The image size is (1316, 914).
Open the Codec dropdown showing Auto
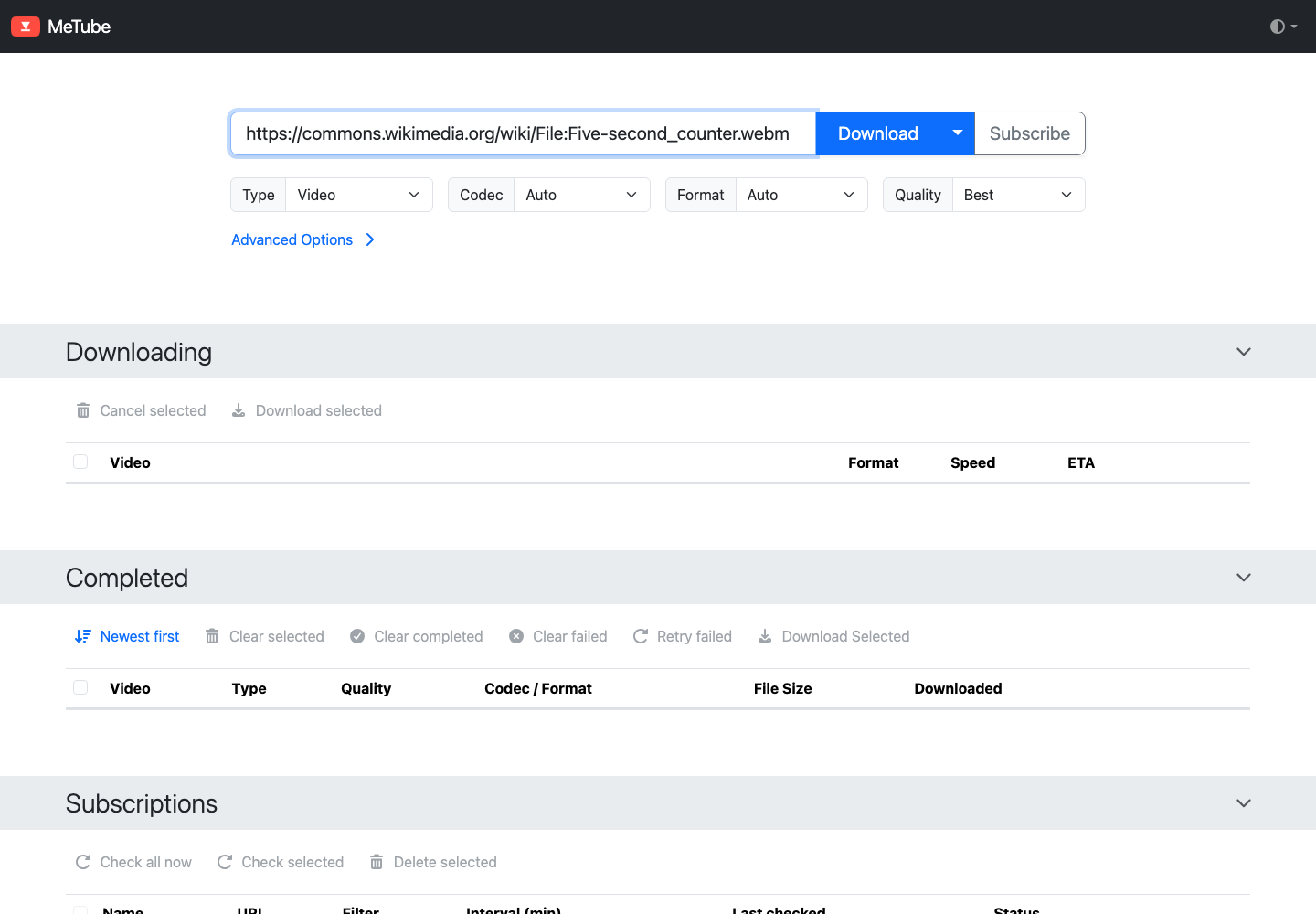pyautogui.click(x=582, y=195)
